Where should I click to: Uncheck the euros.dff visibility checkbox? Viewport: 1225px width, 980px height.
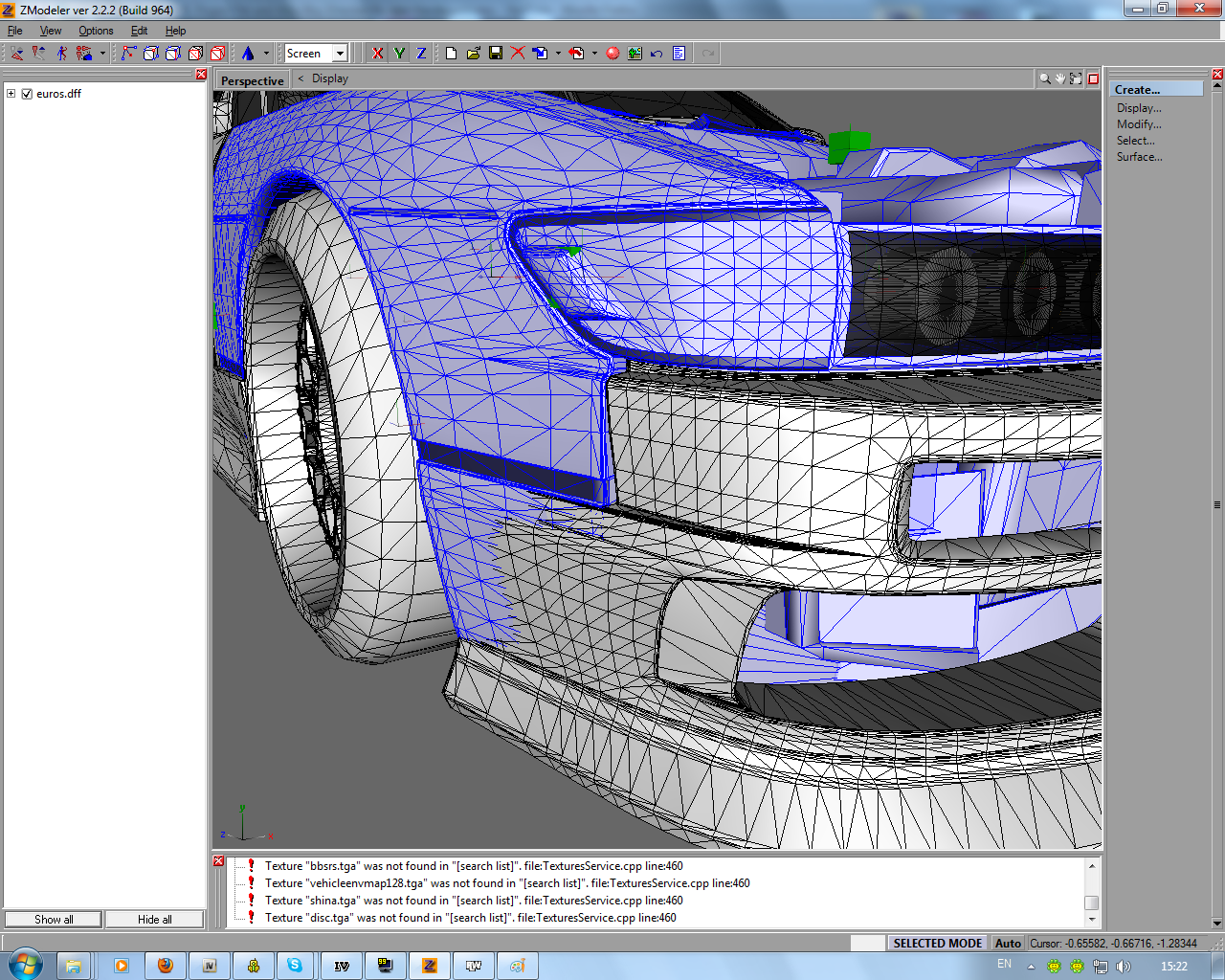pyautogui.click(x=27, y=94)
